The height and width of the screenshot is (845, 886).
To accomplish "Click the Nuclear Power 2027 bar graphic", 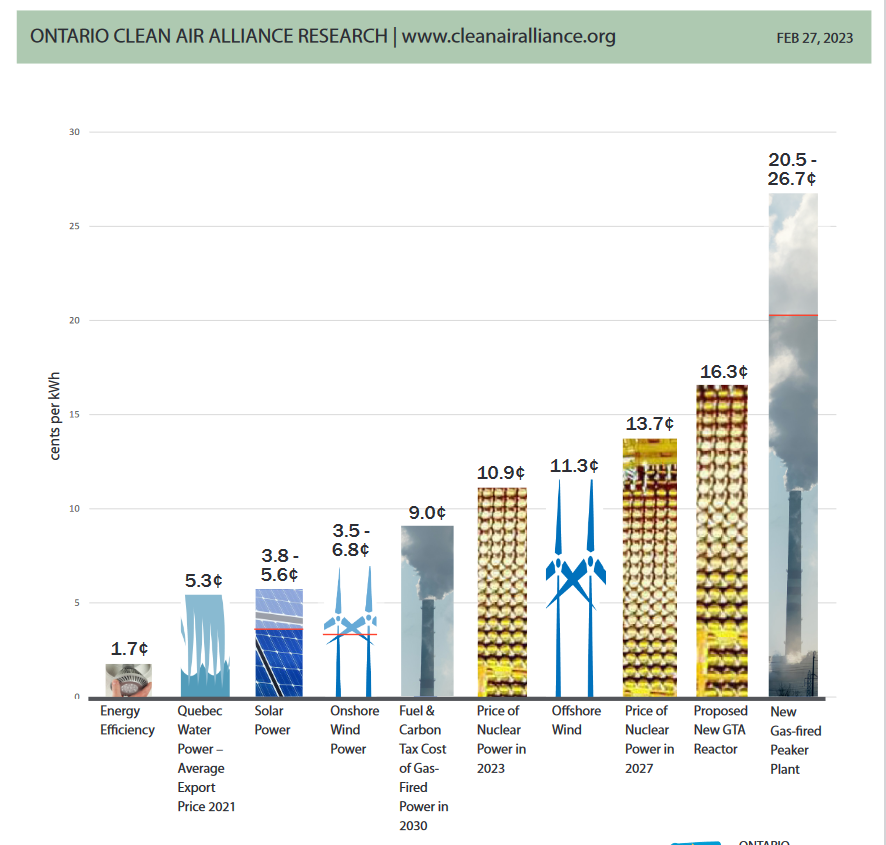I will tap(649, 568).
